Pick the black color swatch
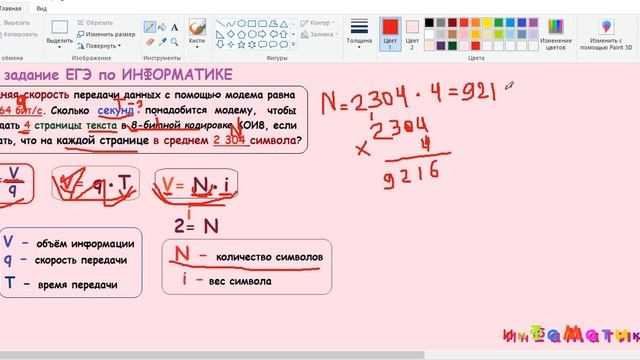 429,23
